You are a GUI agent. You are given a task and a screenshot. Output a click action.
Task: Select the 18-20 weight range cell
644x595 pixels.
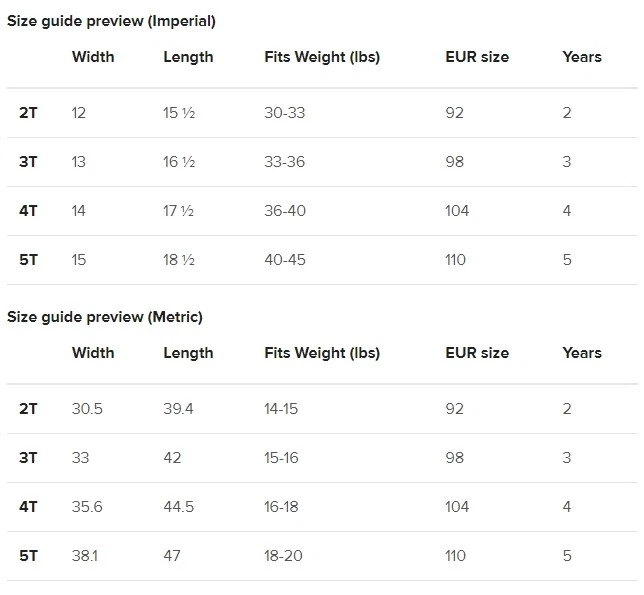pos(283,556)
